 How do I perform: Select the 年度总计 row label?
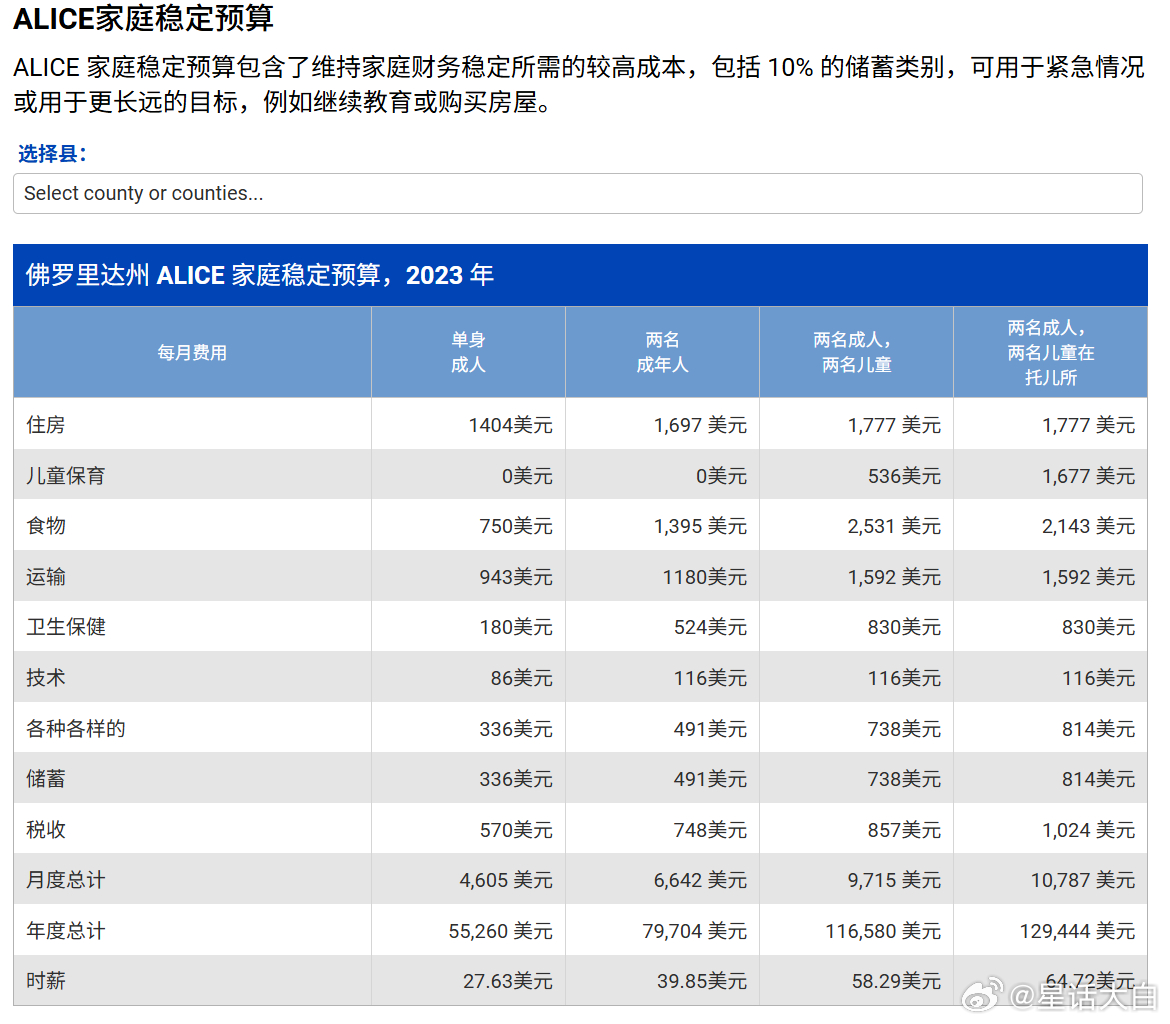pos(66,930)
